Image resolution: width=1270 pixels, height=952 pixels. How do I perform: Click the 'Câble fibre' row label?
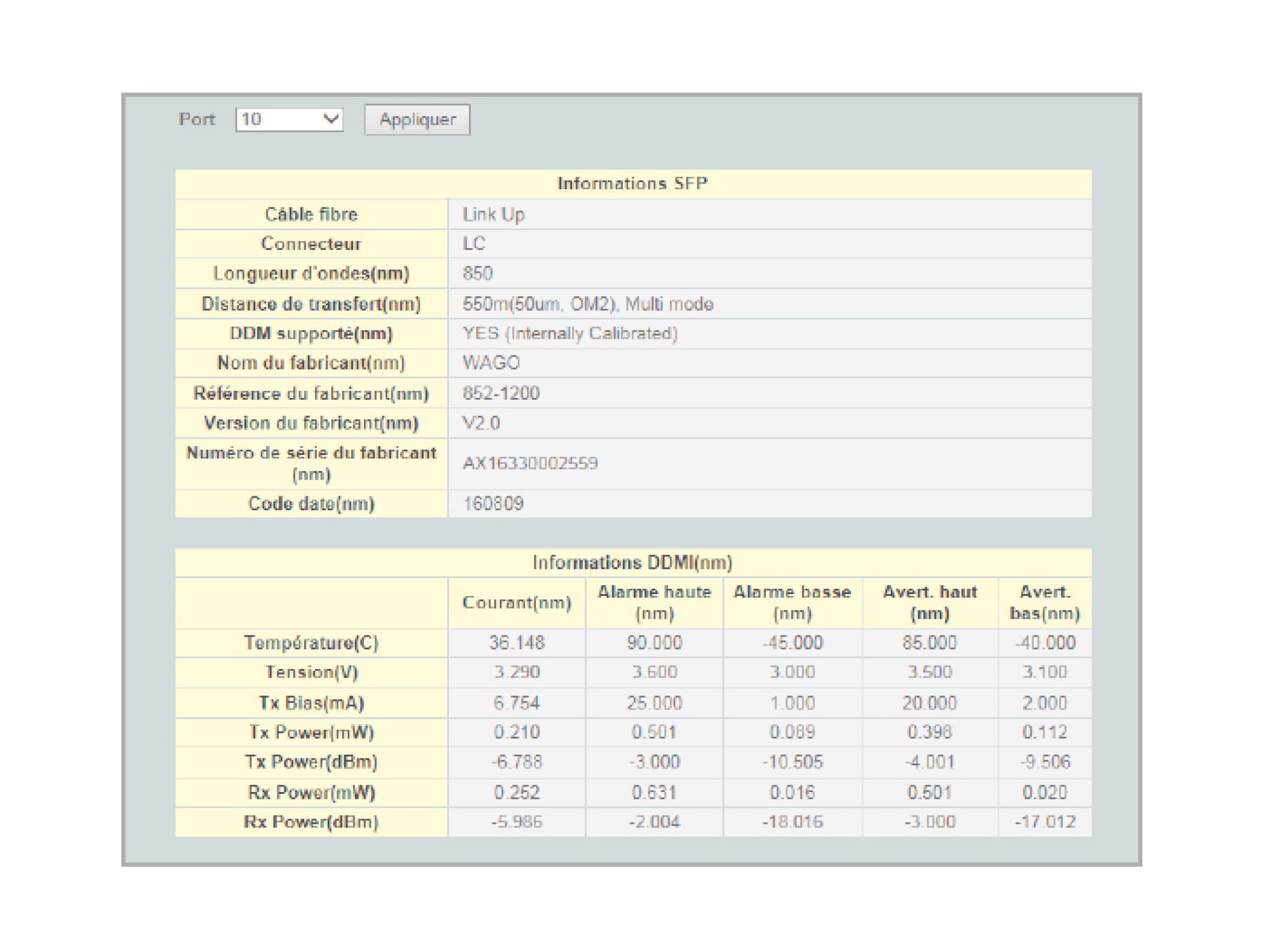click(312, 215)
